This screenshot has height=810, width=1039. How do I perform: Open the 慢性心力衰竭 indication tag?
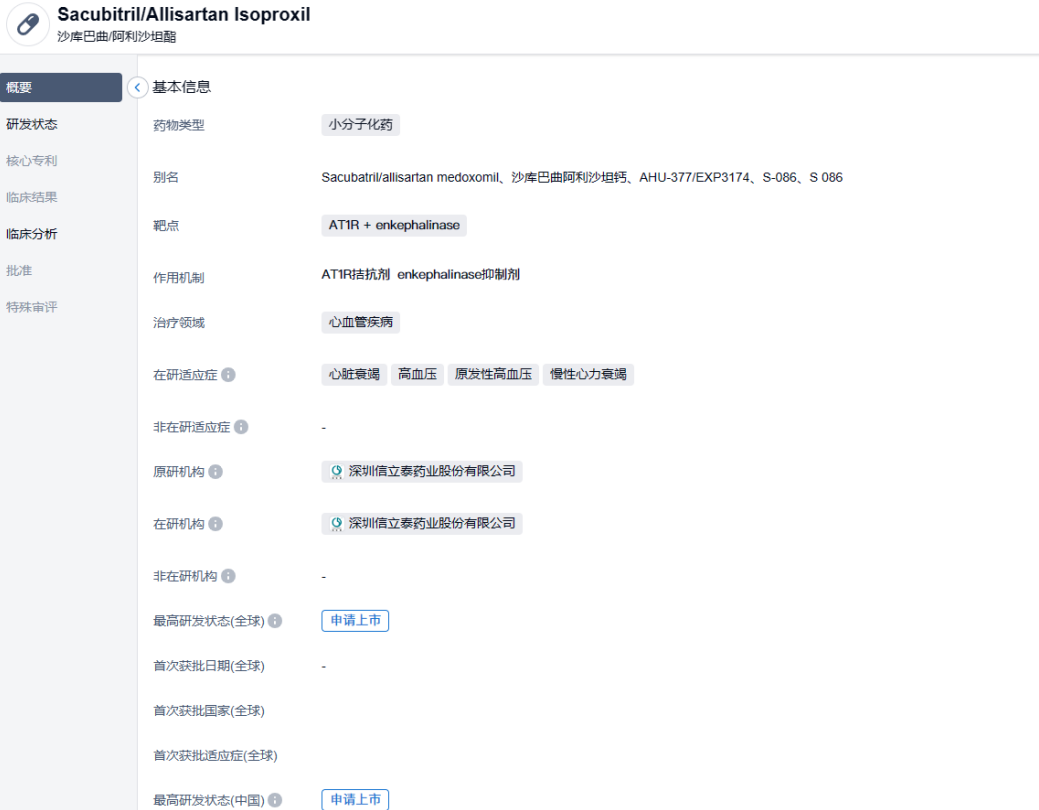pos(589,375)
